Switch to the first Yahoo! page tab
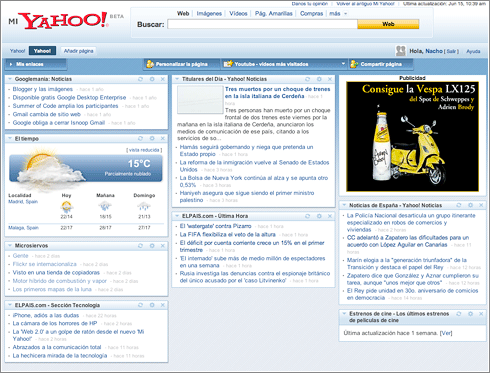Viewport: 490px width, 373px height. (x=17, y=51)
